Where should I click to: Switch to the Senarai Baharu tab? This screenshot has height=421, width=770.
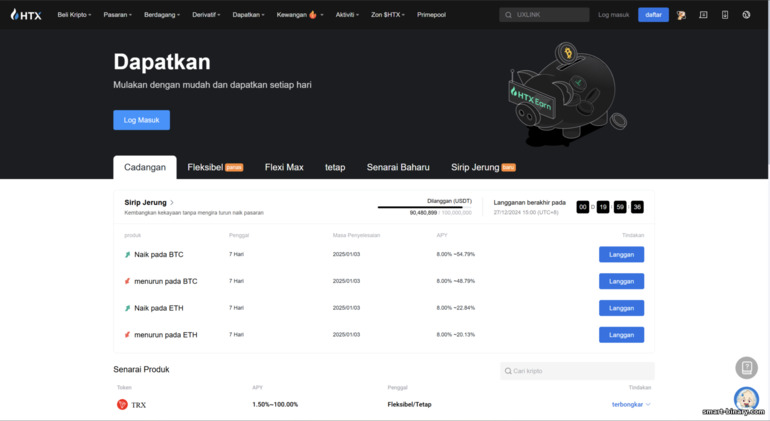[398, 167]
